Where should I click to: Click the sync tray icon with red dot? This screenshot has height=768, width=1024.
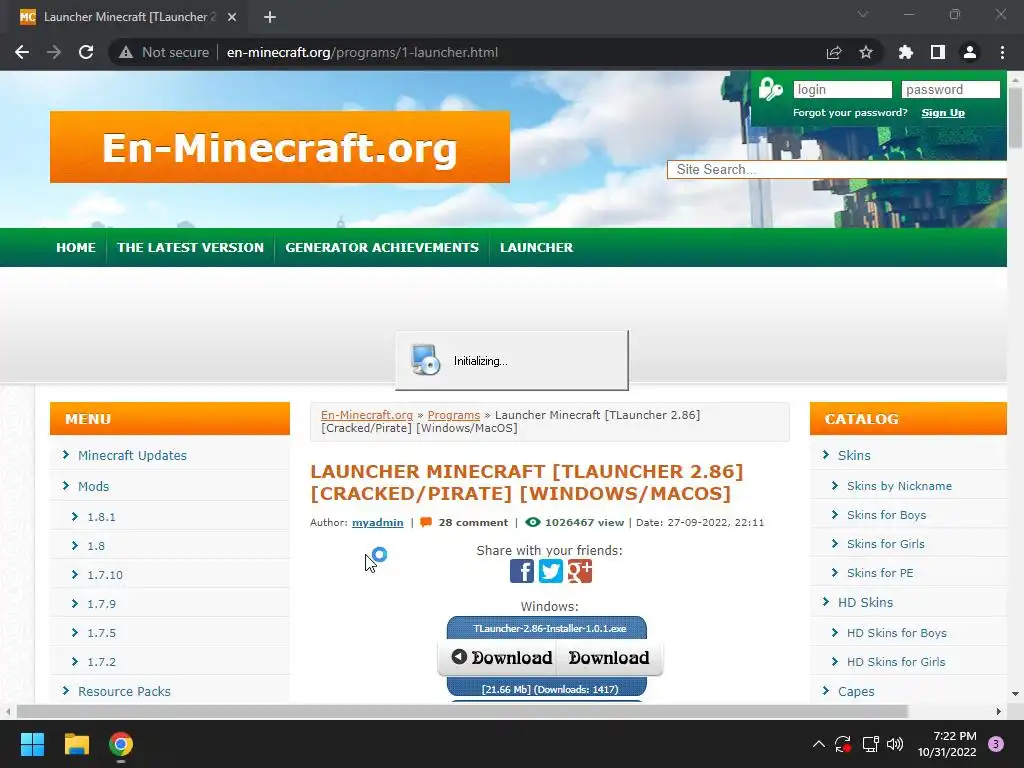pyautogui.click(x=843, y=744)
